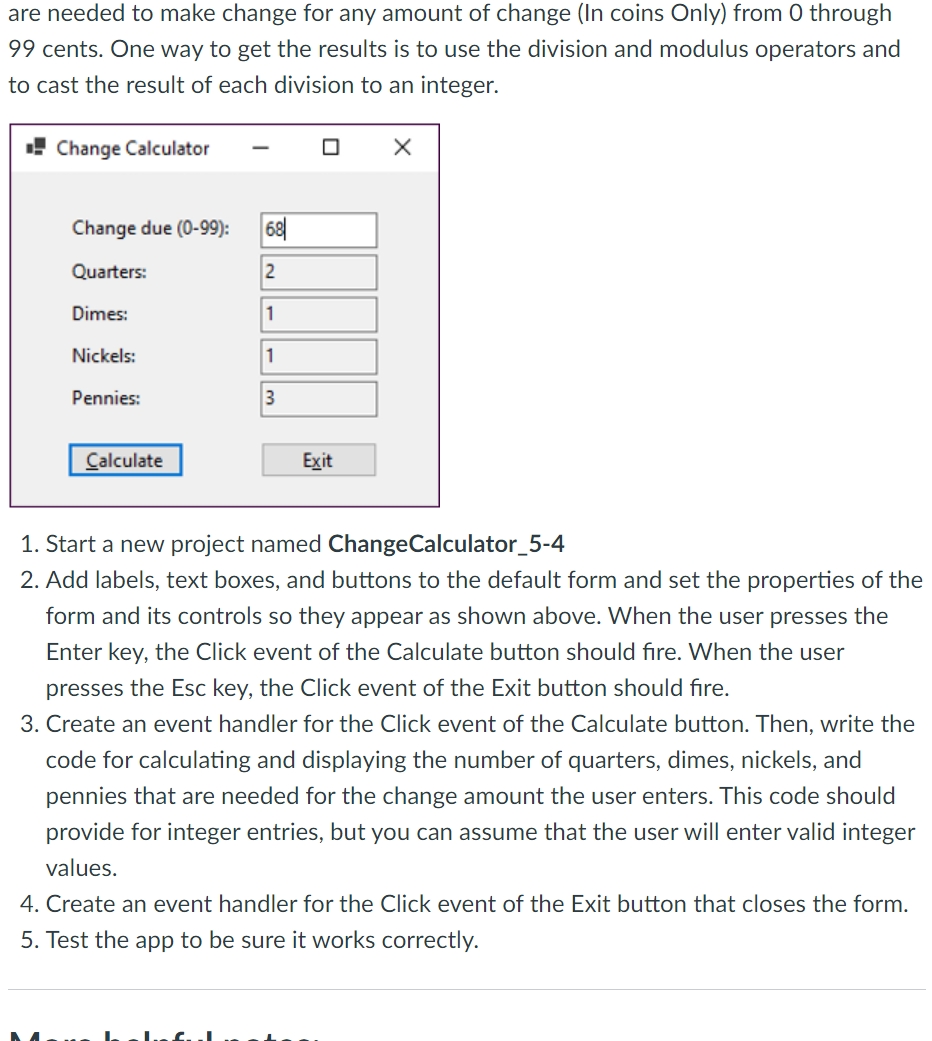Click the X close icon
Image resolution: width=932 pixels, height=1041 pixels.
401,146
